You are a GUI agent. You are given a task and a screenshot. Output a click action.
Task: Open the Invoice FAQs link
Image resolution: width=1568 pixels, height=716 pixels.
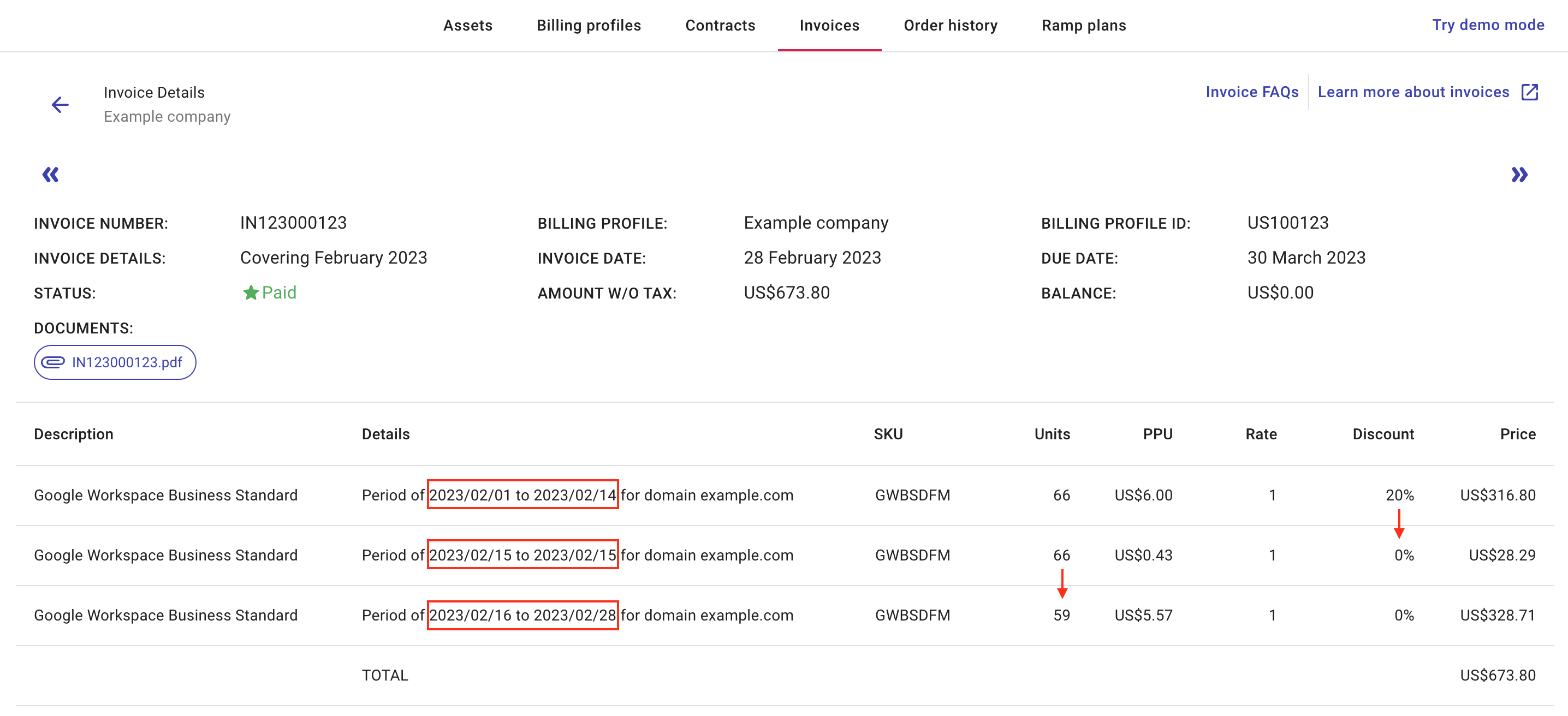coord(1251,91)
